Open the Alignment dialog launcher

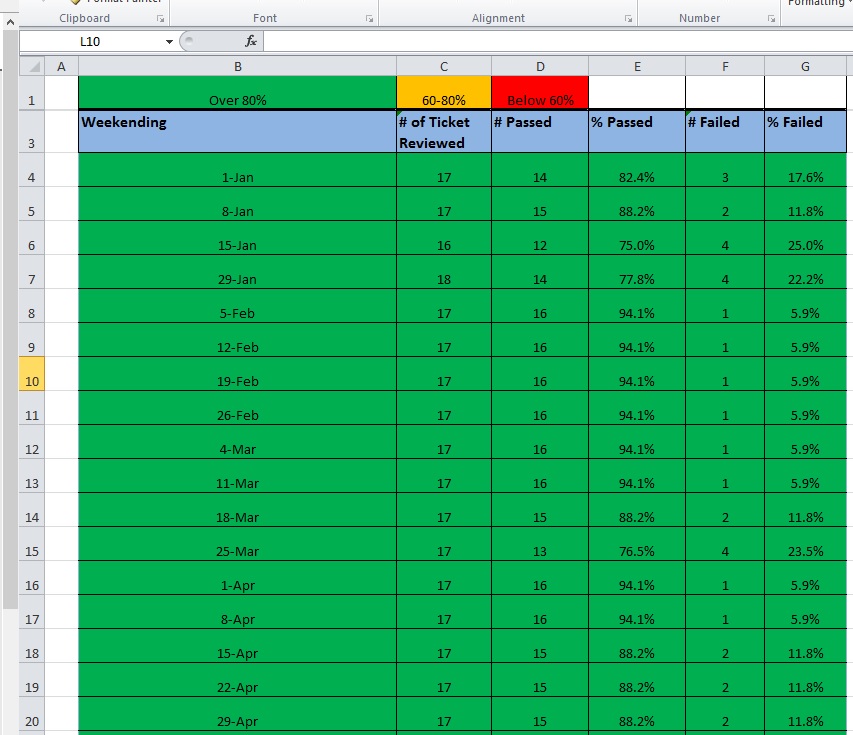(628, 18)
